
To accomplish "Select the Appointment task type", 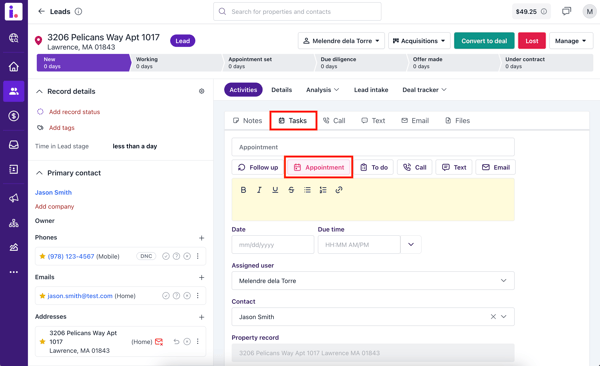I will point(318,167).
